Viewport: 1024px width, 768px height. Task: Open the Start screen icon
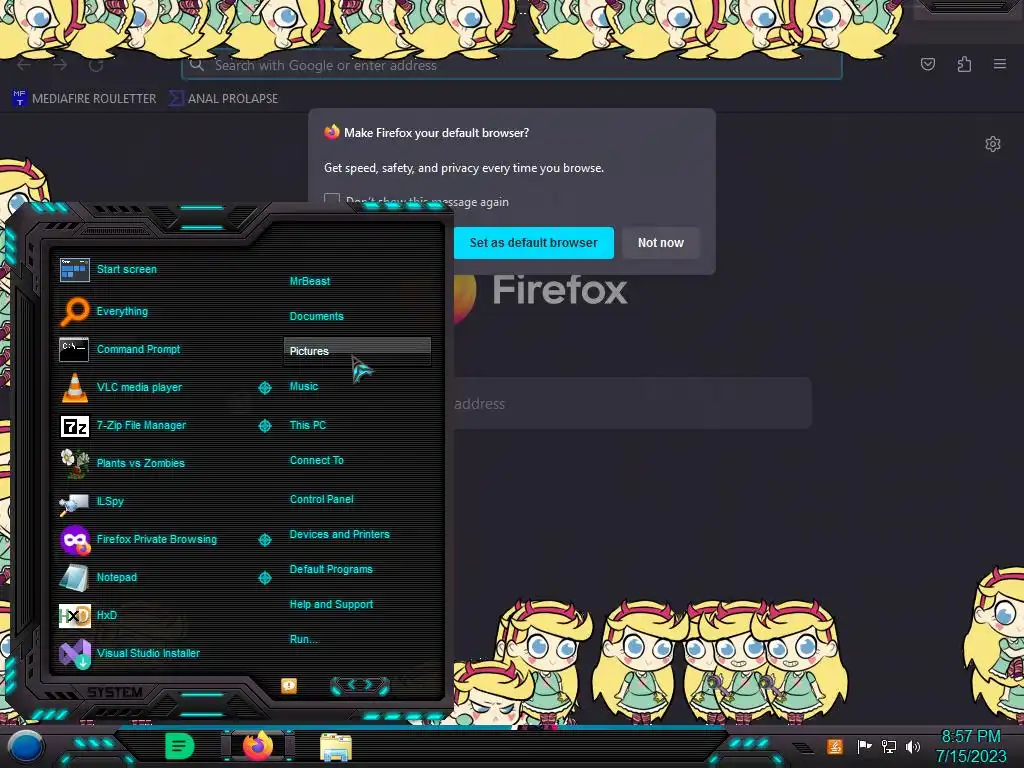74,269
